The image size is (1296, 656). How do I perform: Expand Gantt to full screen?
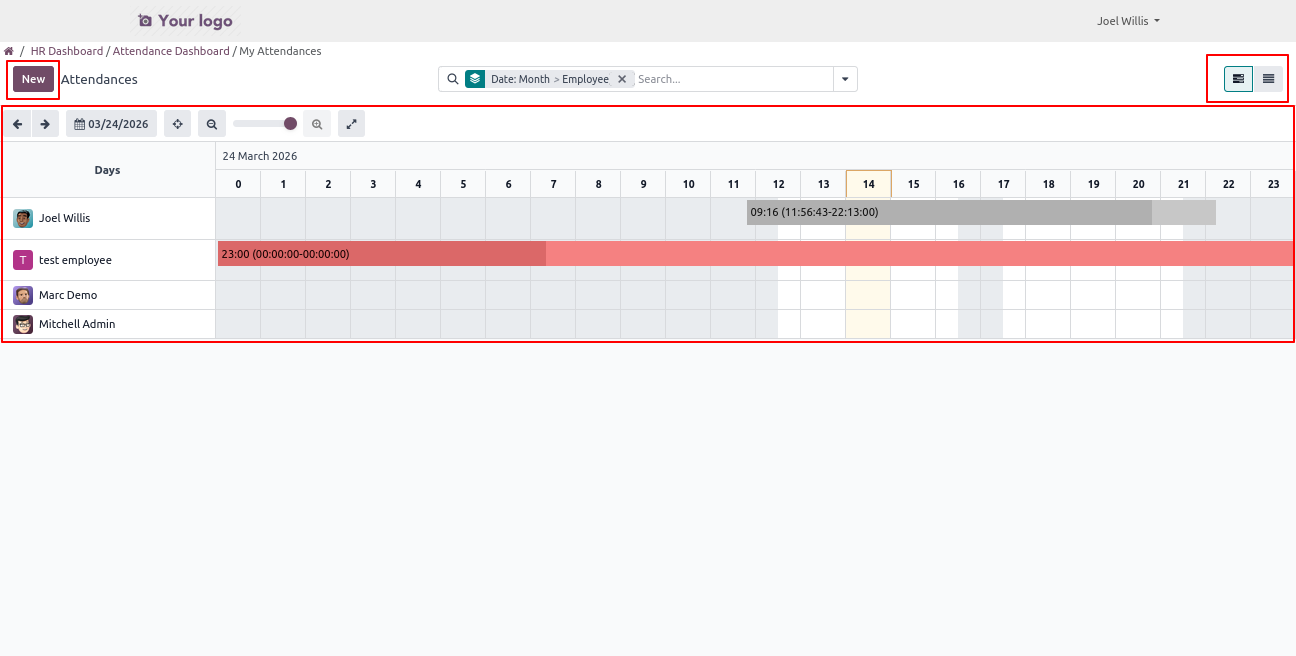351,124
